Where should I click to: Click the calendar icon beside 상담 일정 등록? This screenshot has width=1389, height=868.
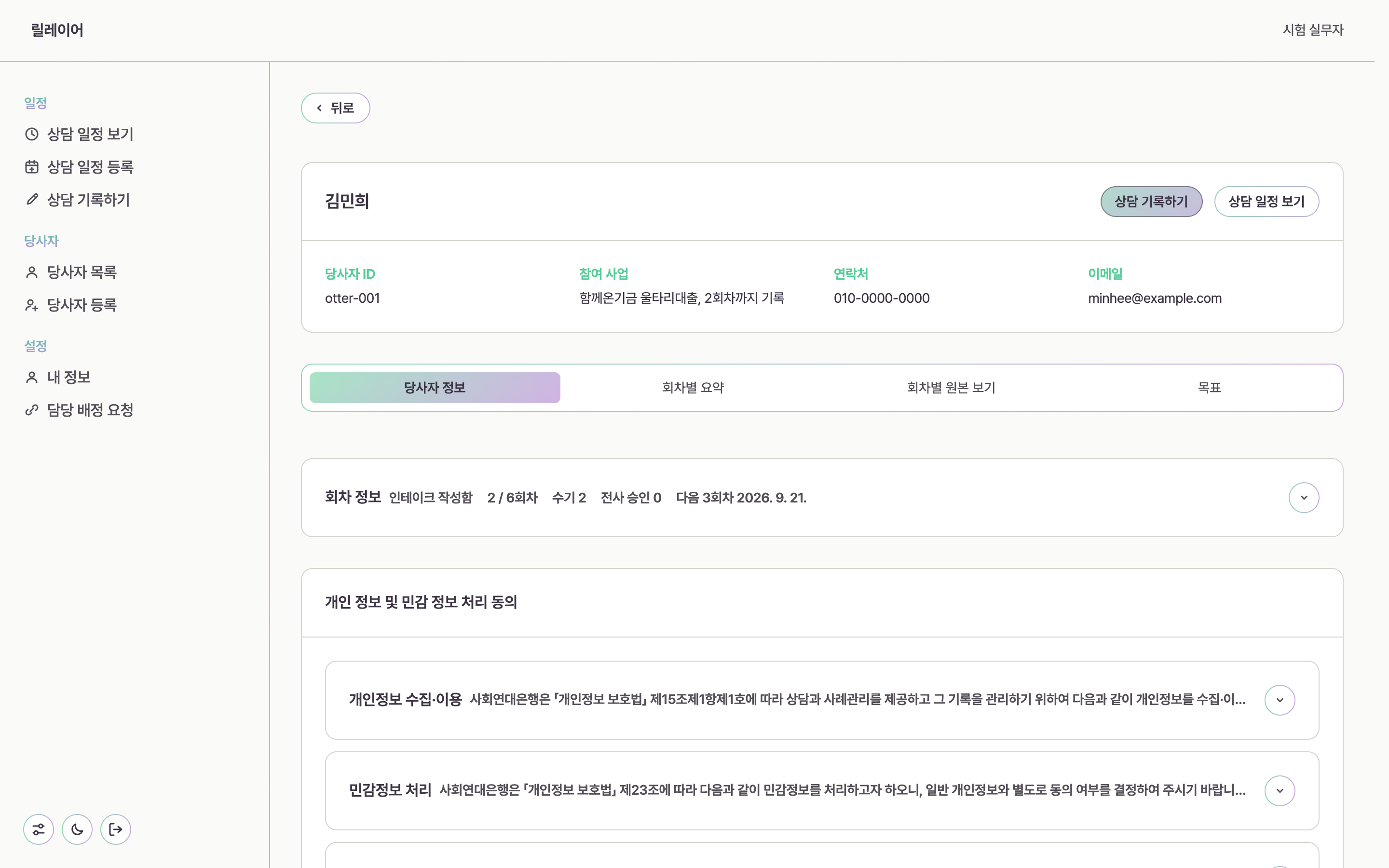31,166
